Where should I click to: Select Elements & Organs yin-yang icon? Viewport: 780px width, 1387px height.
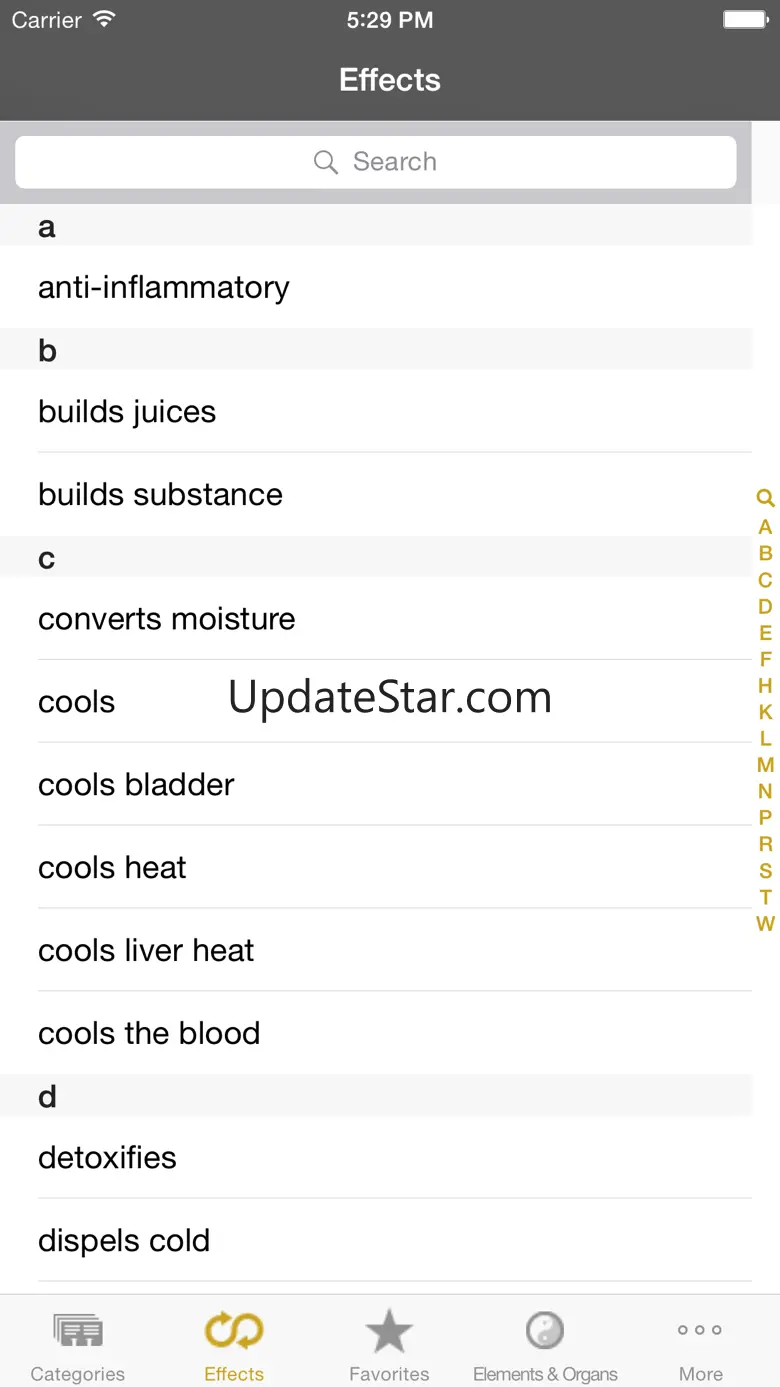click(x=545, y=1331)
